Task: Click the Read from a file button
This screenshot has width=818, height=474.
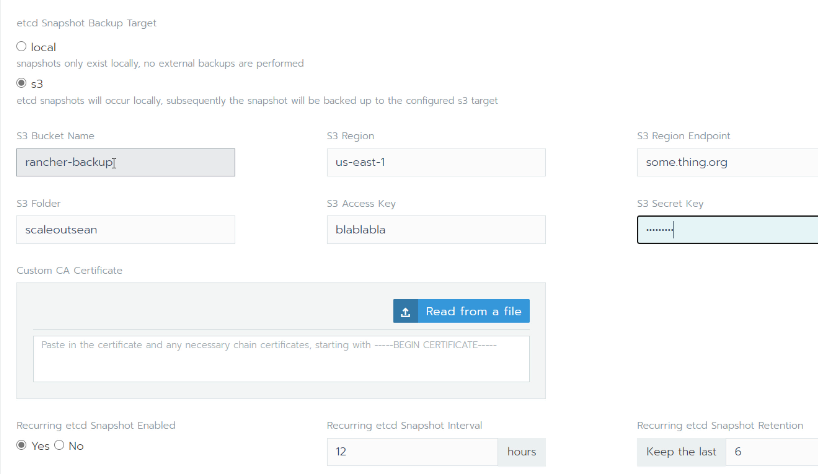Action: pyautogui.click(x=461, y=311)
